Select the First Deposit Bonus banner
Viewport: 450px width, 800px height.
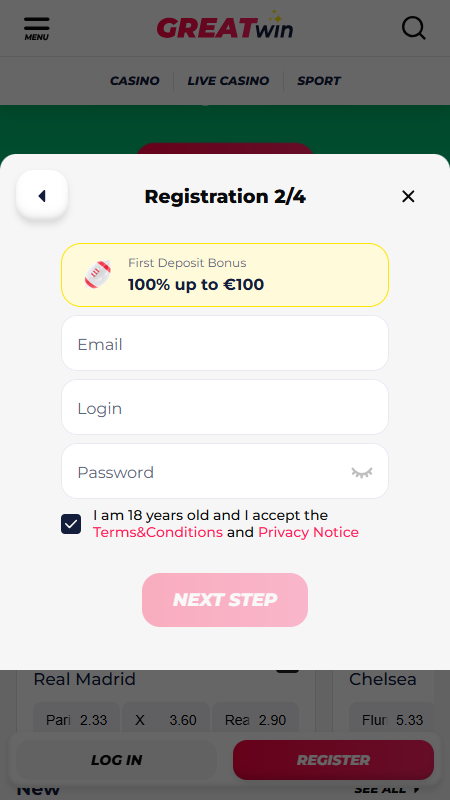[225, 275]
